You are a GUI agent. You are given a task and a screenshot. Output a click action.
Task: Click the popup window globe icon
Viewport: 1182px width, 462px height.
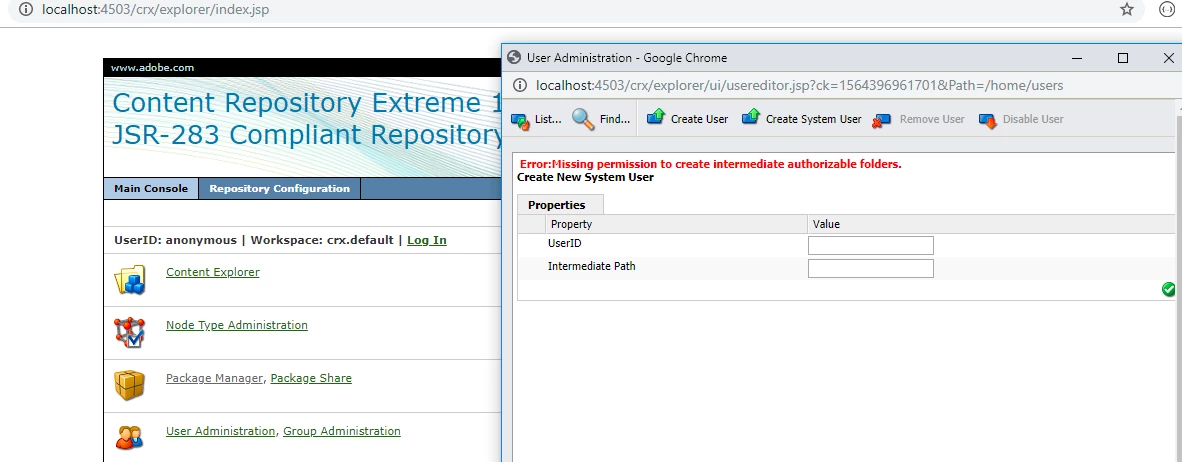pyautogui.click(x=514, y=58)
